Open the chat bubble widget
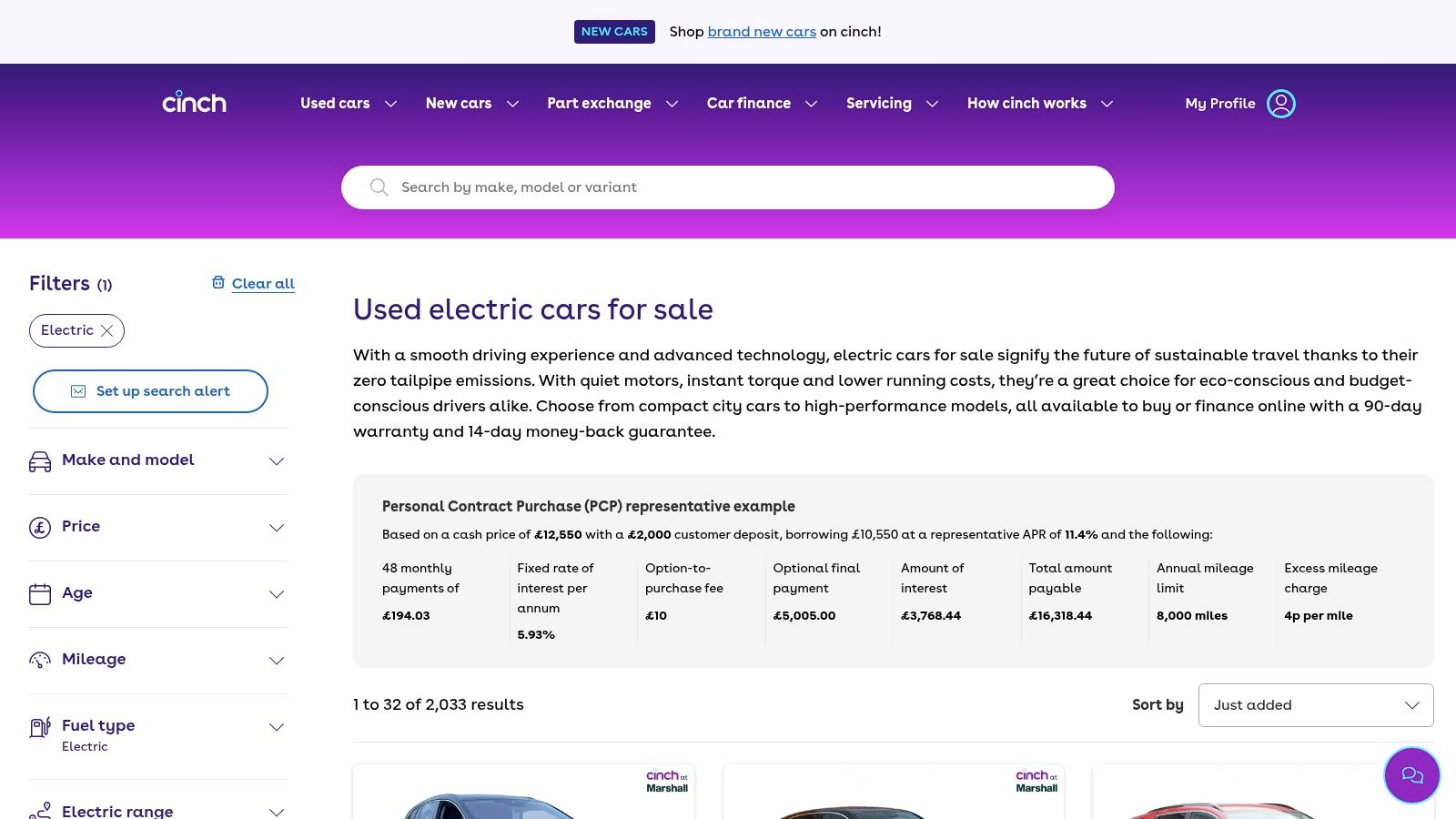 tap(1411, 775)
